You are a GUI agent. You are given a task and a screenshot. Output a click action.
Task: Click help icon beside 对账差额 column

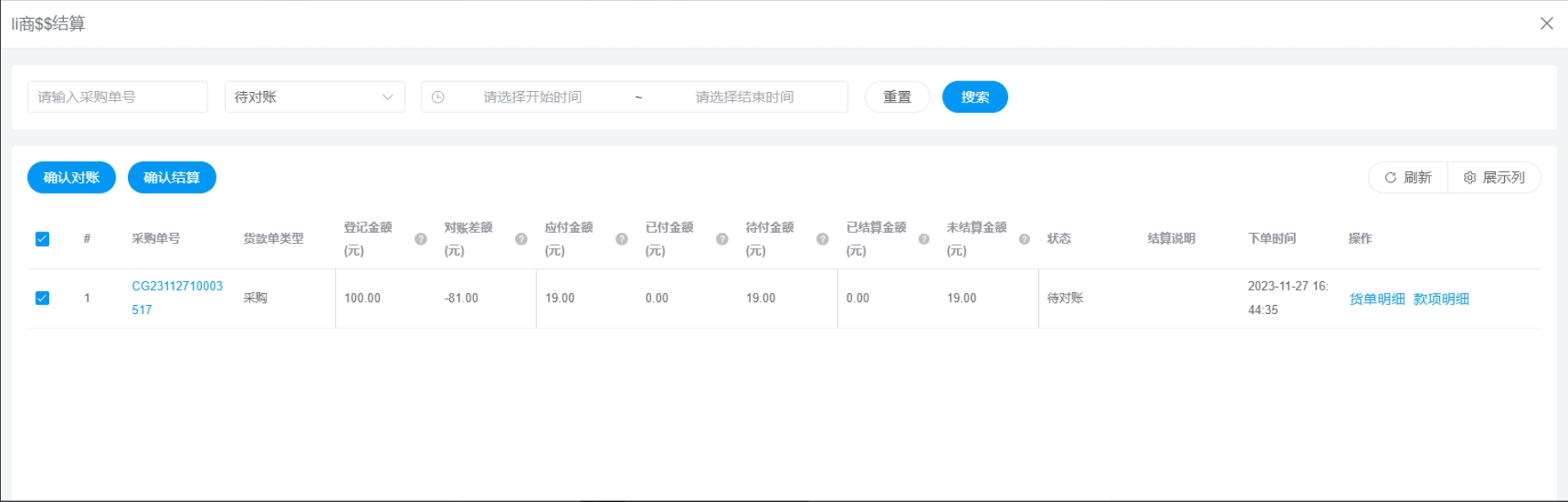[521, 239]
